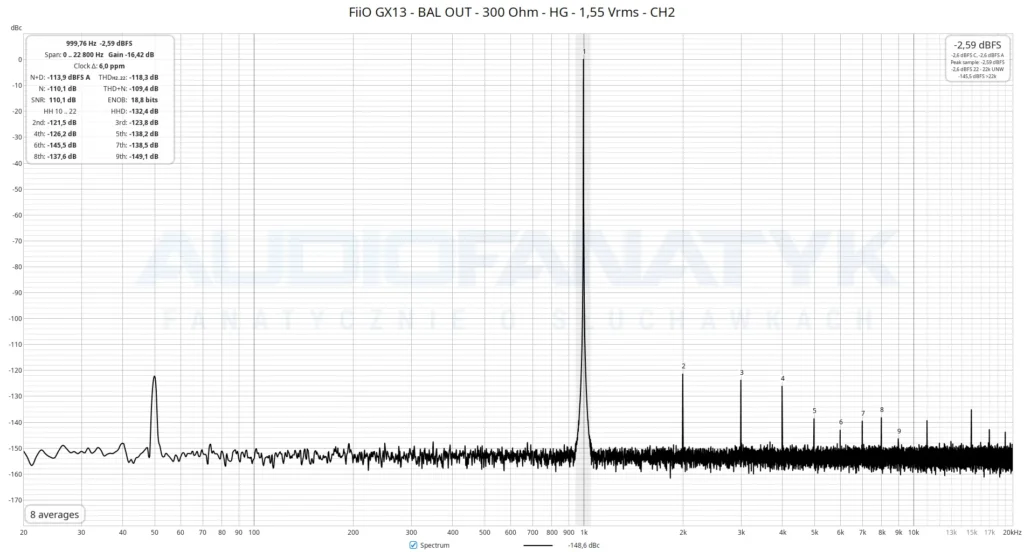Click the fundamental marker 1 at 1k
The image size is (1024, 552).
[584, 52]
